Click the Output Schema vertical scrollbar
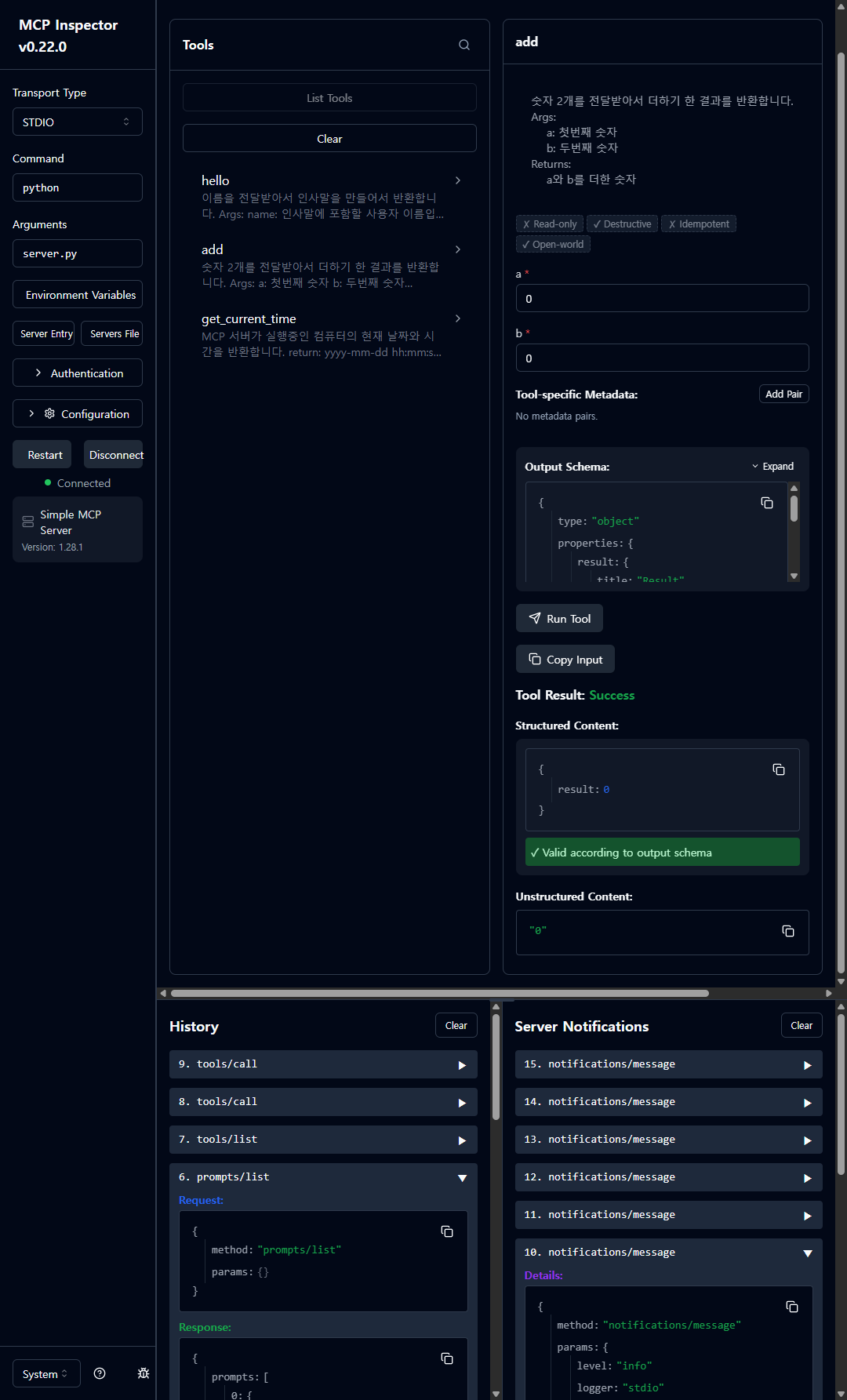 pyautogui.click(x=794, y=508)
